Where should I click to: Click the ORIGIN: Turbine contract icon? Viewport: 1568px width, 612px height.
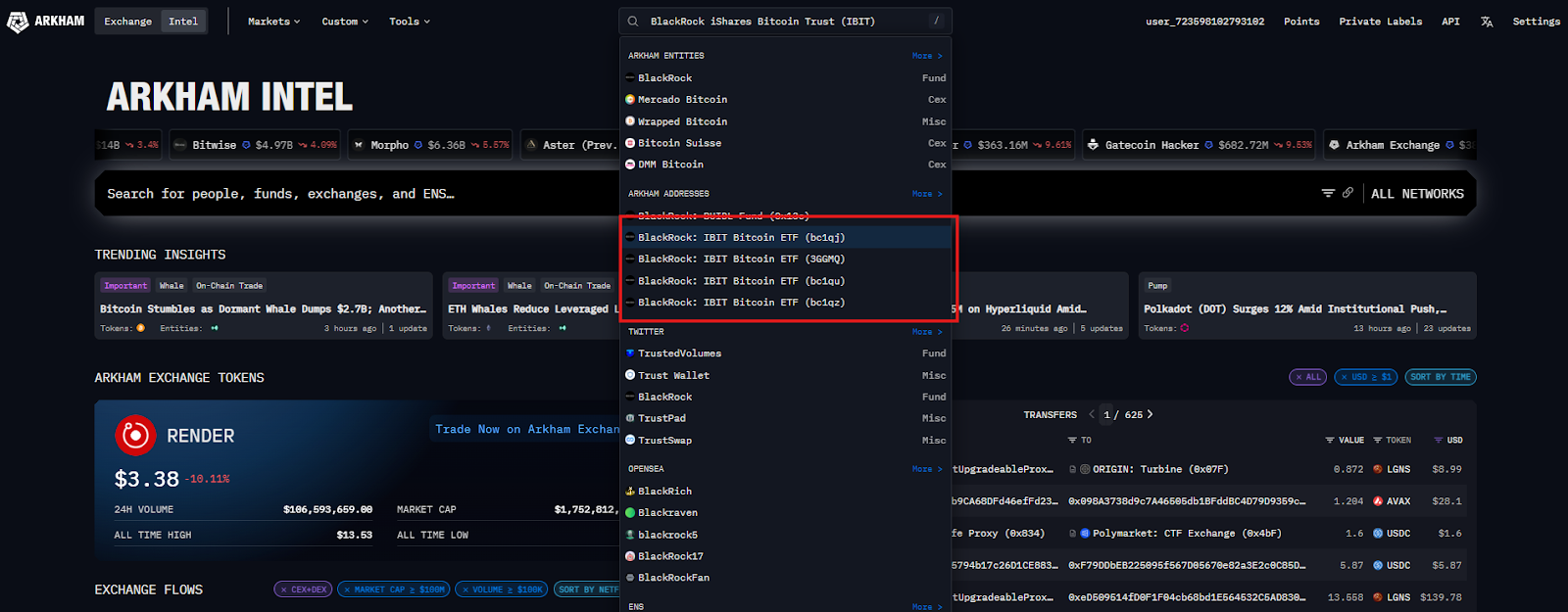point(1085,469)
